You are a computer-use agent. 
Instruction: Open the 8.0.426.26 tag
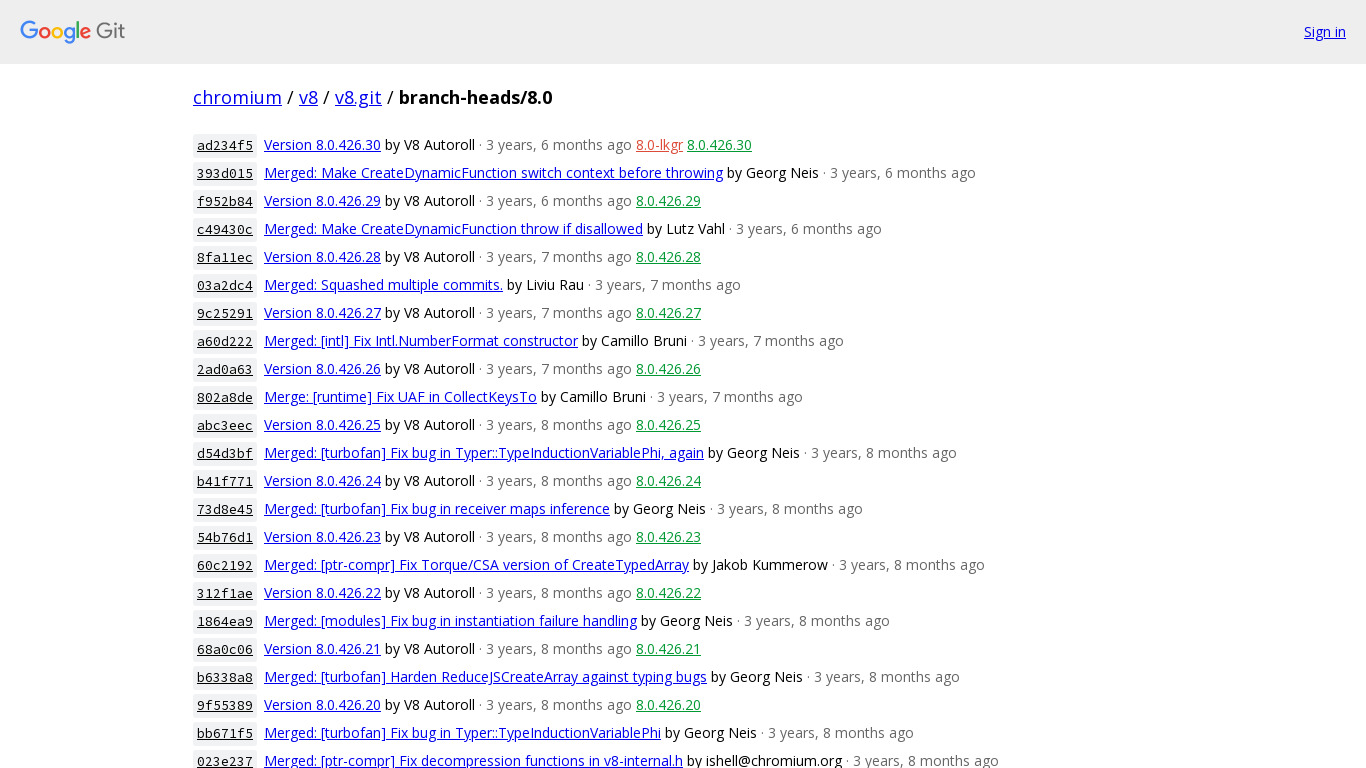668,369
